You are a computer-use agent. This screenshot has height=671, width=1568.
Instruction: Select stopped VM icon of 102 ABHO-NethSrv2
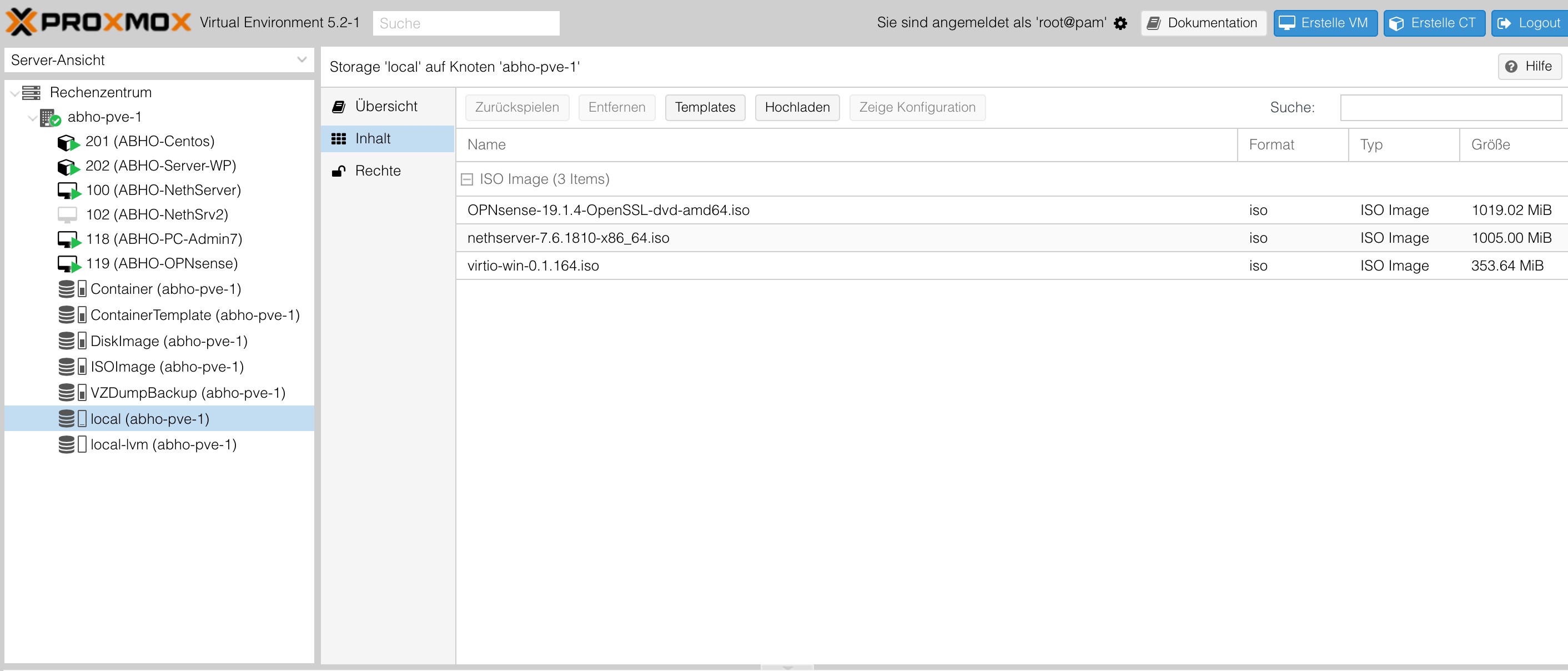(67, 215)
